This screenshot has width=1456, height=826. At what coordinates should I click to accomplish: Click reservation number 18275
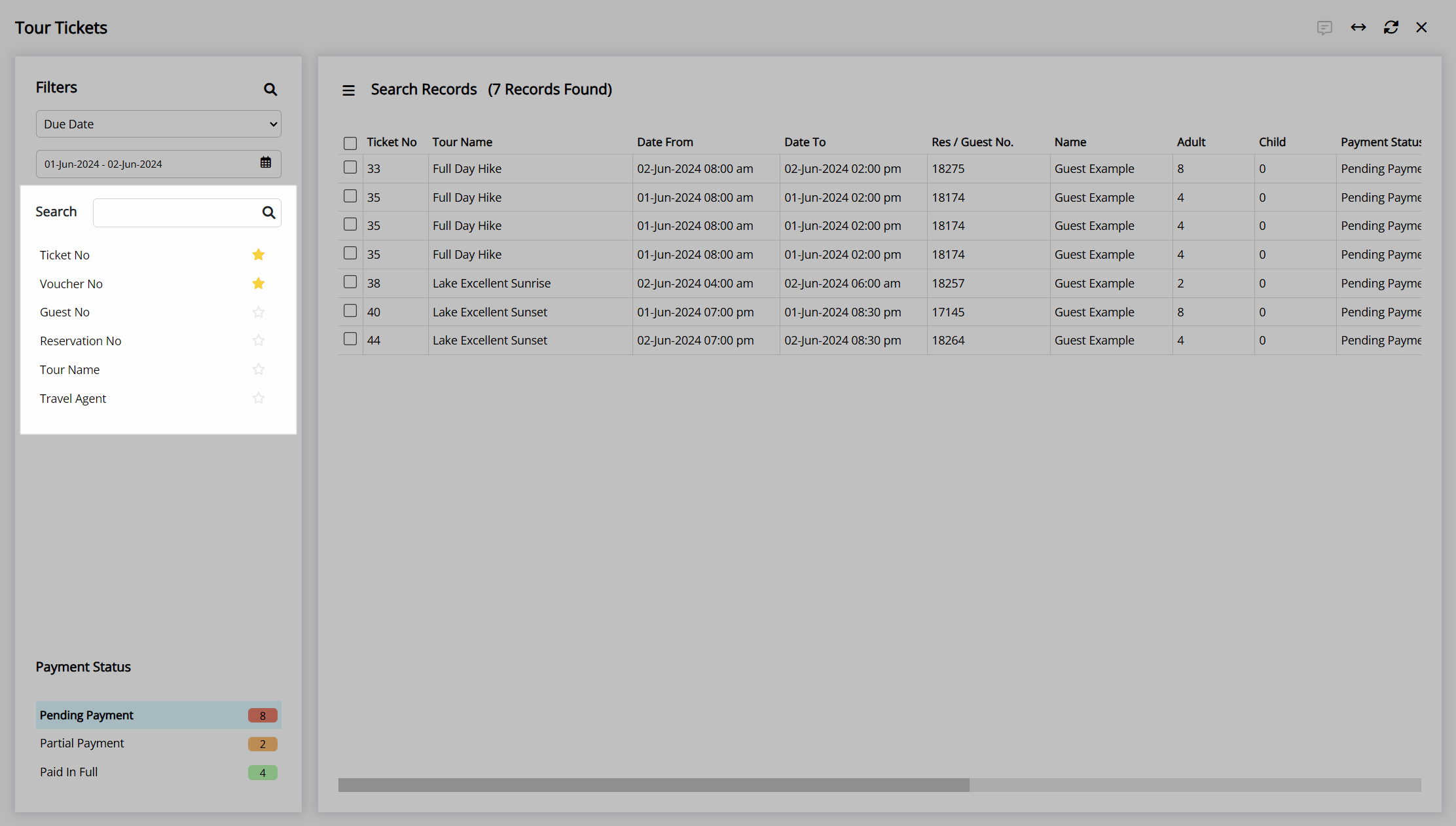click(x=948, y=169)
